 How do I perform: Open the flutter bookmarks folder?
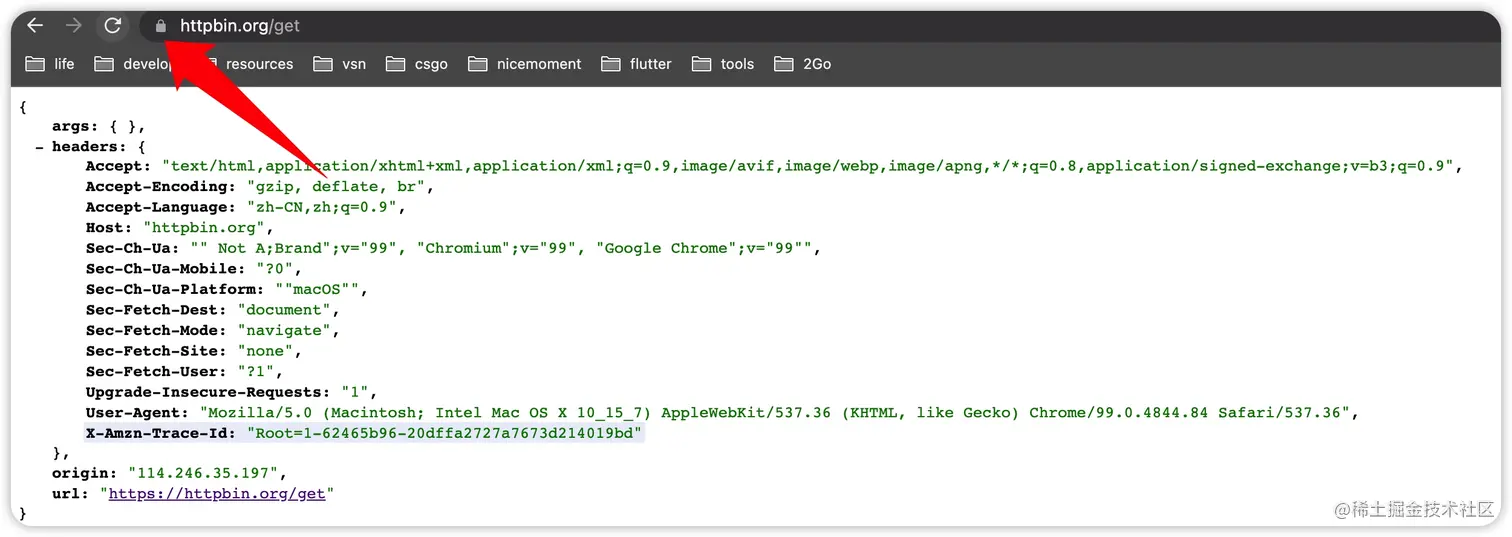(x=636, y=64)
